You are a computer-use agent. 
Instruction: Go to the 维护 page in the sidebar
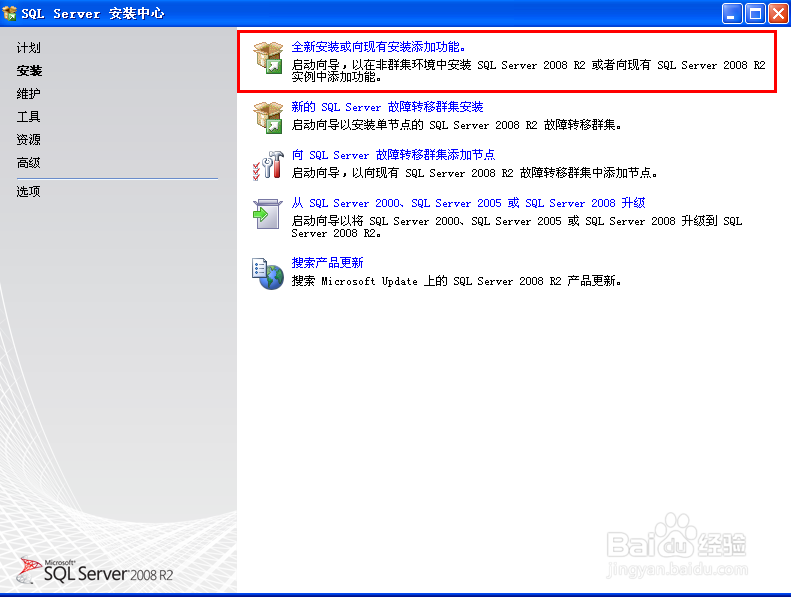[x=28, y=94]
